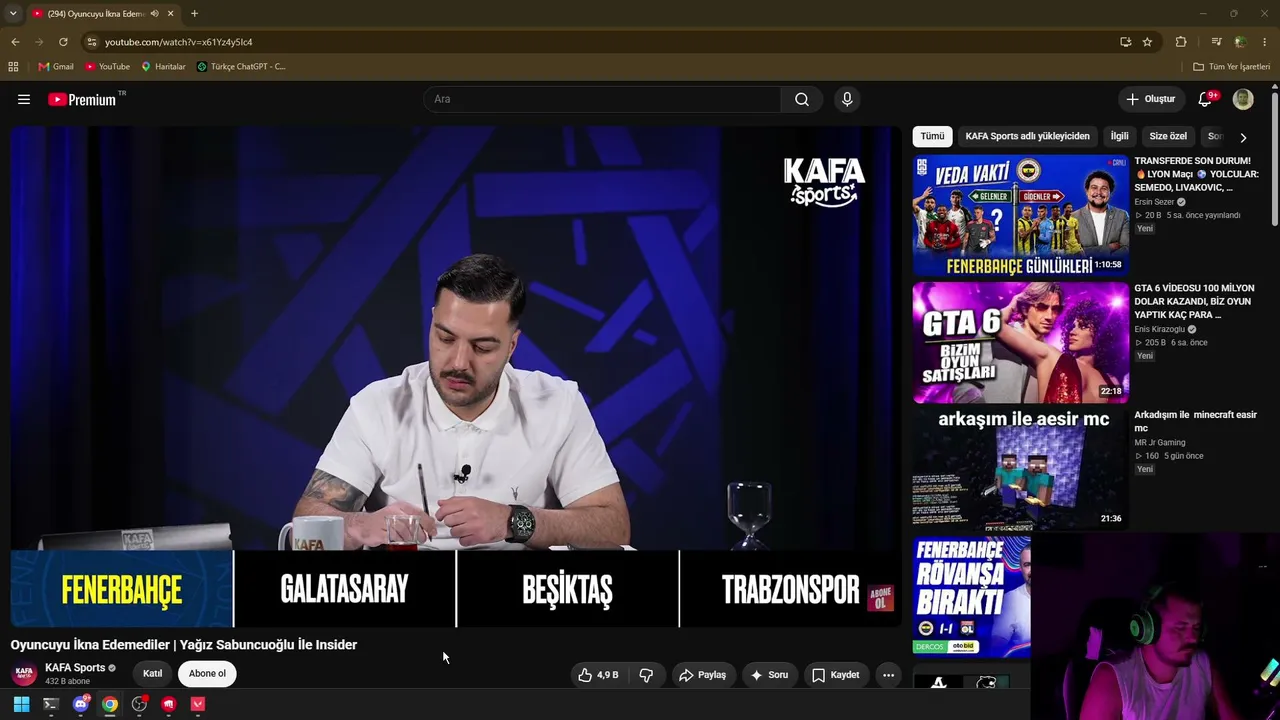Open the GTA 6 video thumbnail
The height and width of the screenshot is (720, 1280).
1021,342
